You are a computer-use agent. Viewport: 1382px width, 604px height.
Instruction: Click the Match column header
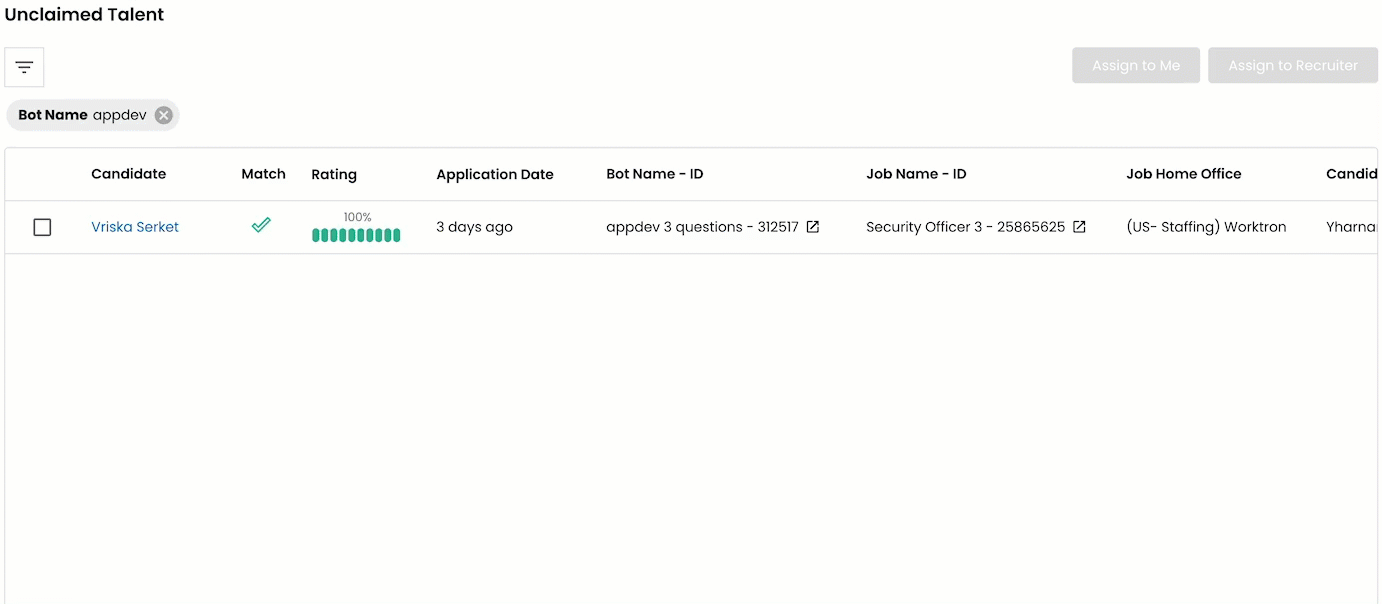point(263,174)
